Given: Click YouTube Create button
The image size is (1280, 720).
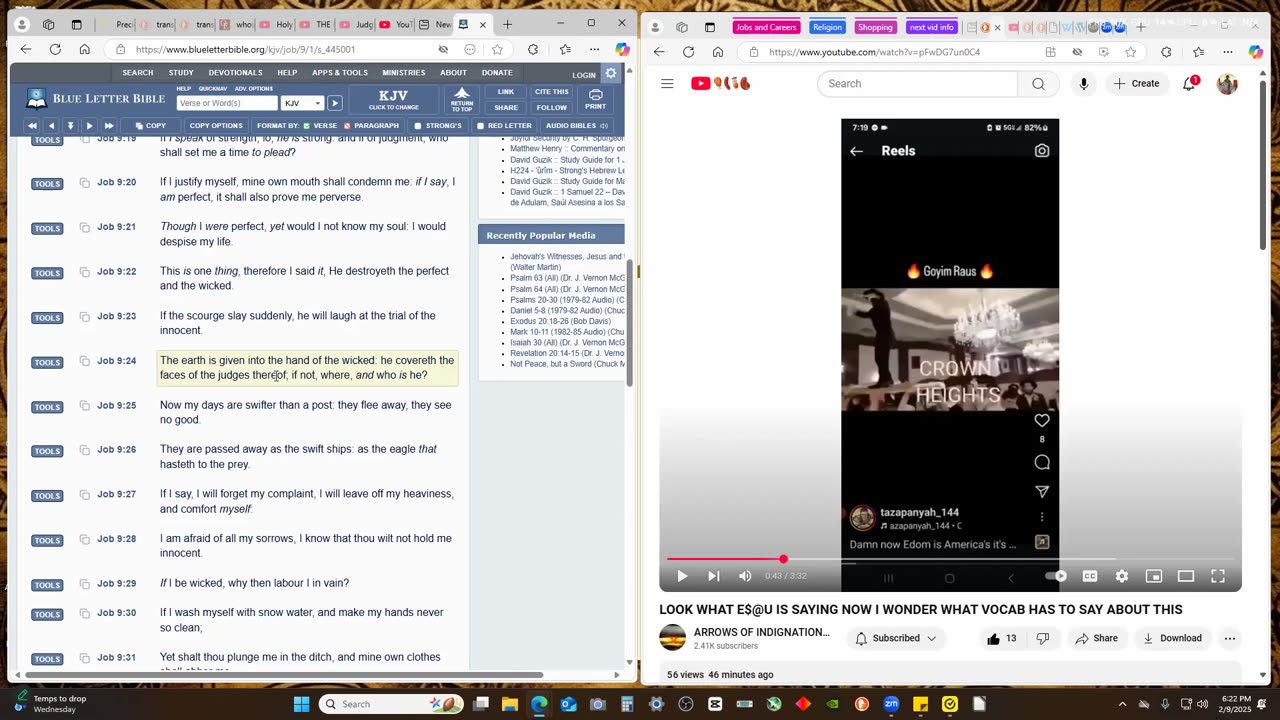Looking at the screenshot, I should pyautogui.click(x=1136, y=84).
